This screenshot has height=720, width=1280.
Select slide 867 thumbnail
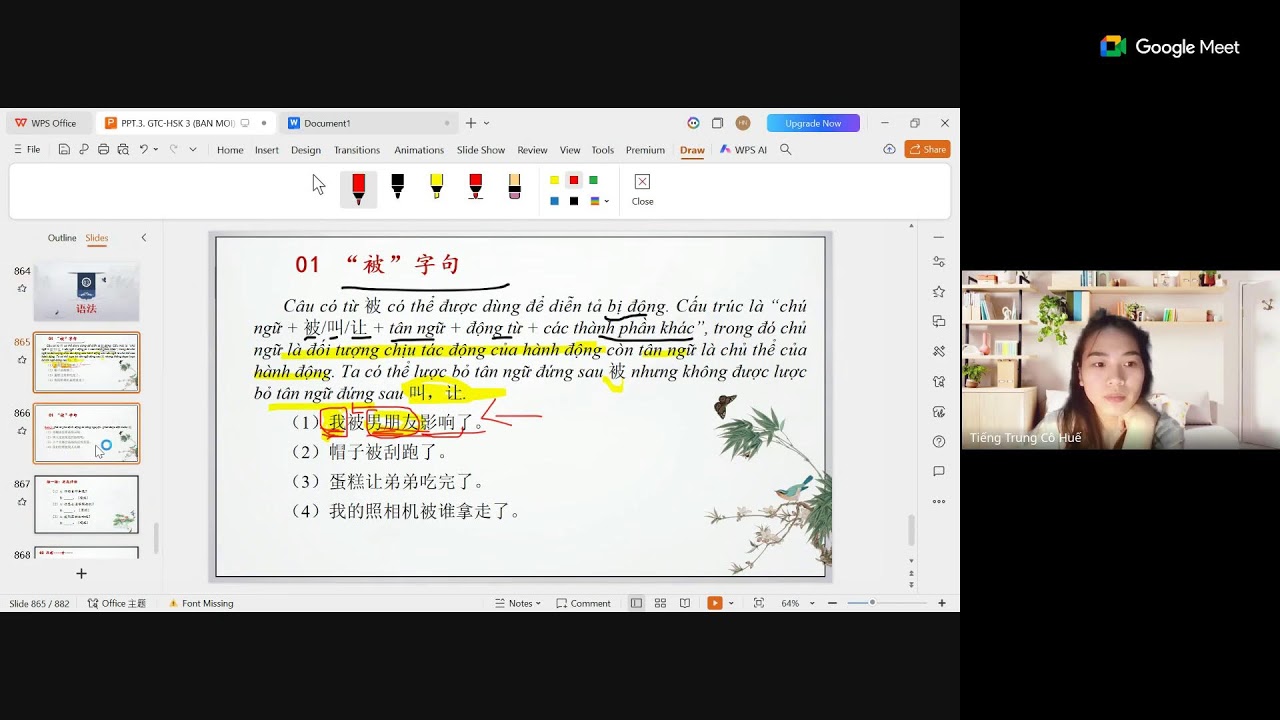[87, 504]
